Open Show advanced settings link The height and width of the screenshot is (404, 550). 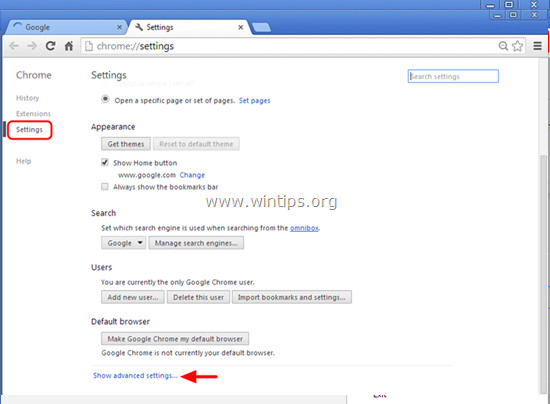135,376
